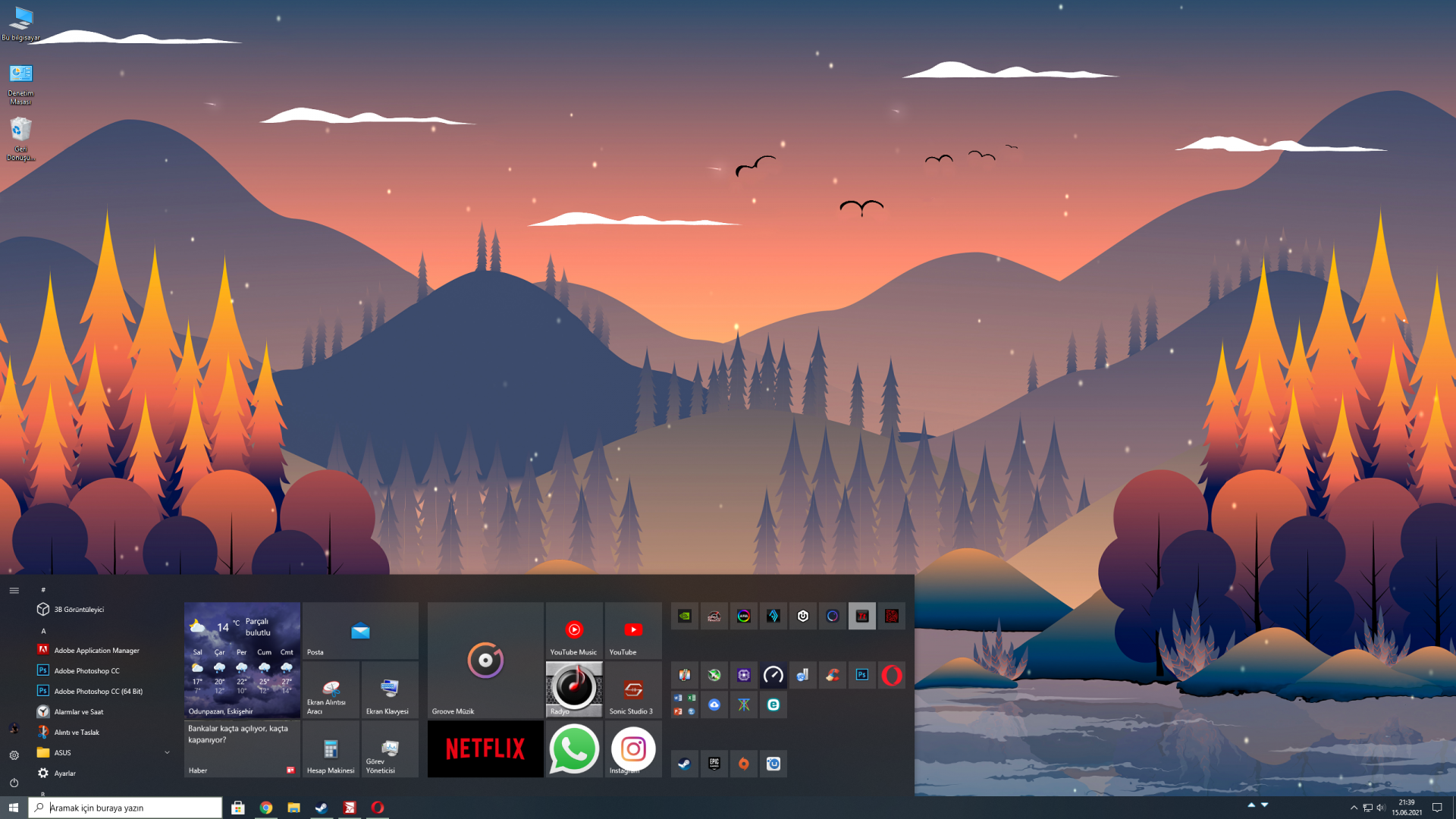Screen dimensions: 1456x819
Task: Launch Epic Games Launcher tile
Action: coord(714,764)
